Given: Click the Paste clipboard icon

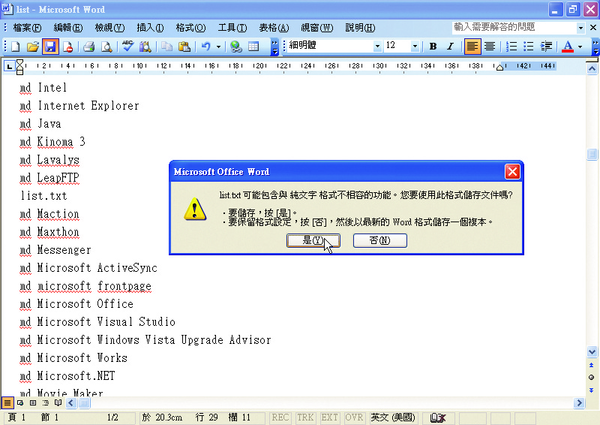Looking at the screenshot, I should [184, 47].
